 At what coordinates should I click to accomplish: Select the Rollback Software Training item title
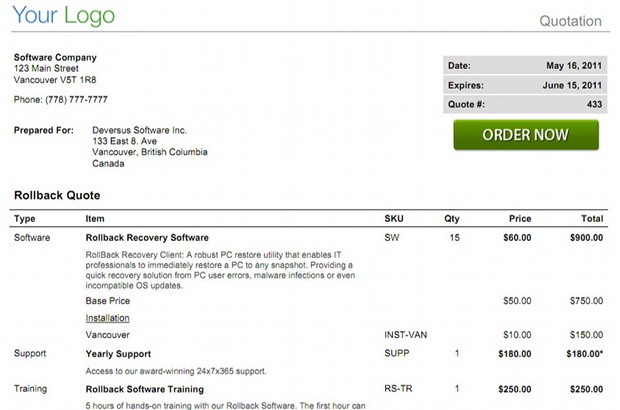click(x=145, y=389)
